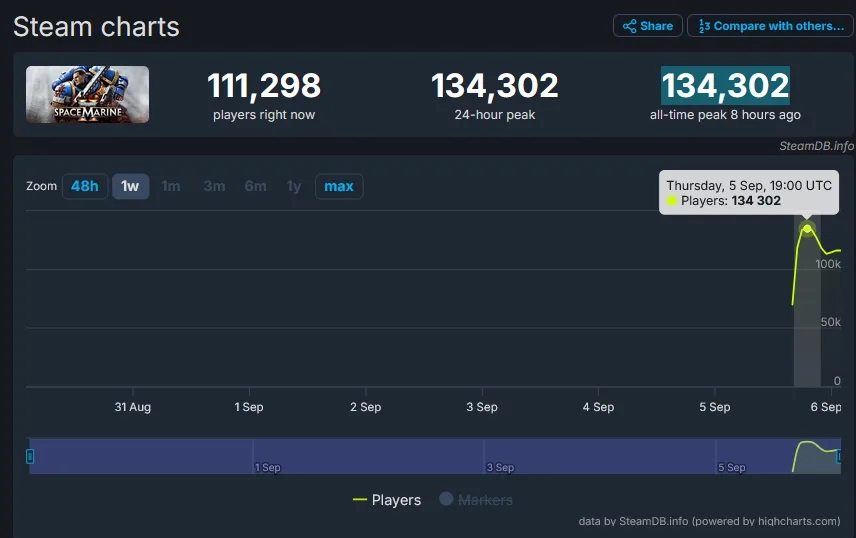Click the 24-hour peak label

(495, 115)
